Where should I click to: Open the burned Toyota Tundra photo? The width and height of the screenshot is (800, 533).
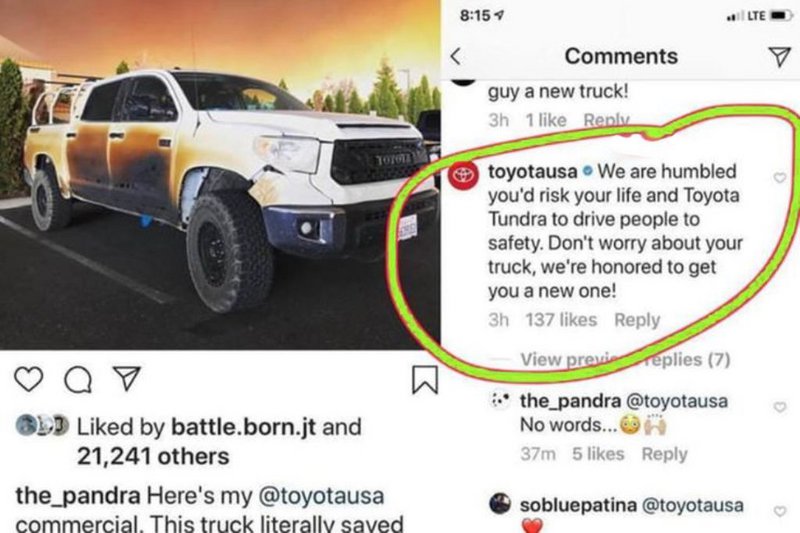tap(220, 175)
